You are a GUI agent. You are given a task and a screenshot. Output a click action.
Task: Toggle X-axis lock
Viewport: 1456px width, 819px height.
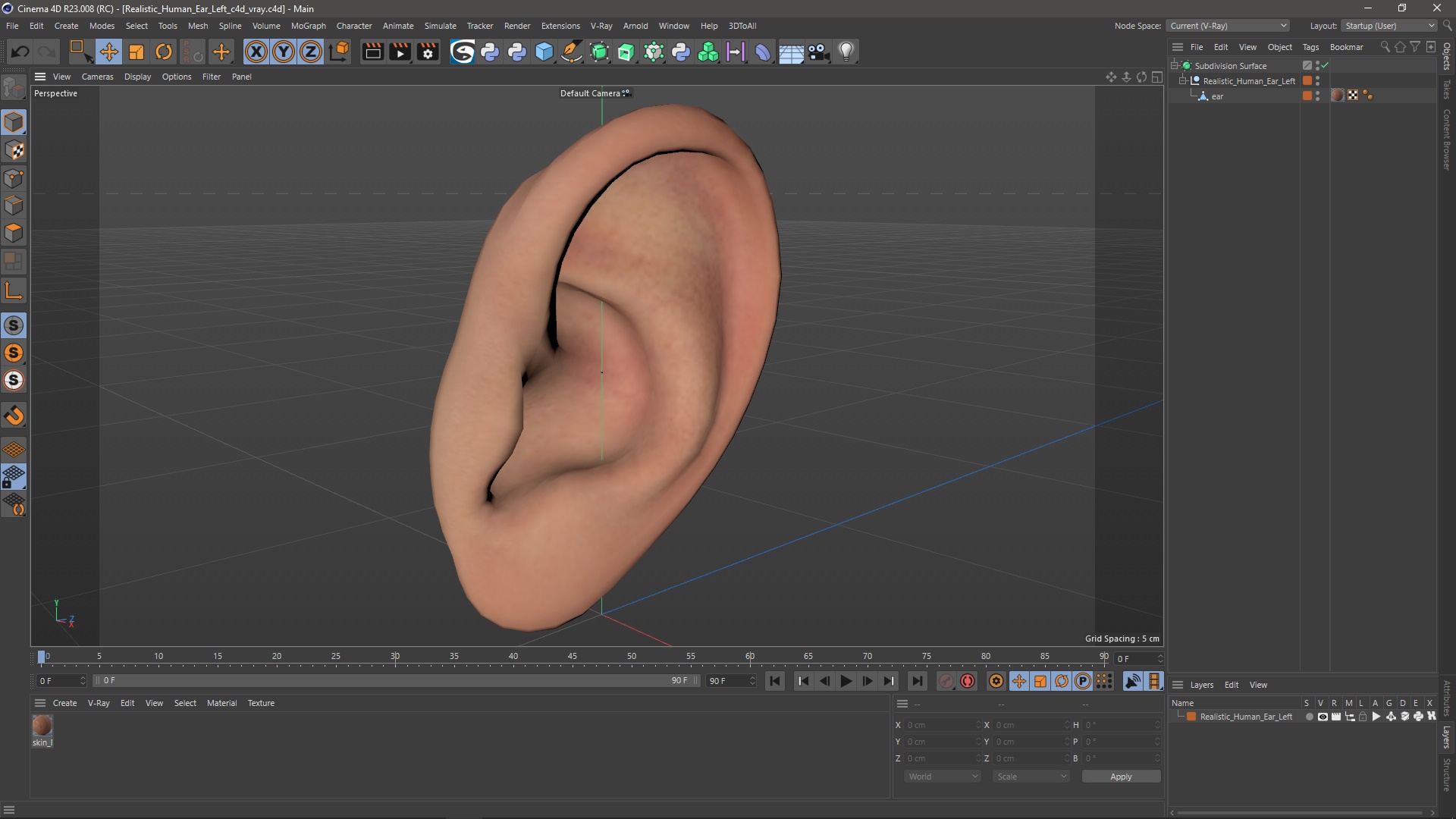click(256, 52)
